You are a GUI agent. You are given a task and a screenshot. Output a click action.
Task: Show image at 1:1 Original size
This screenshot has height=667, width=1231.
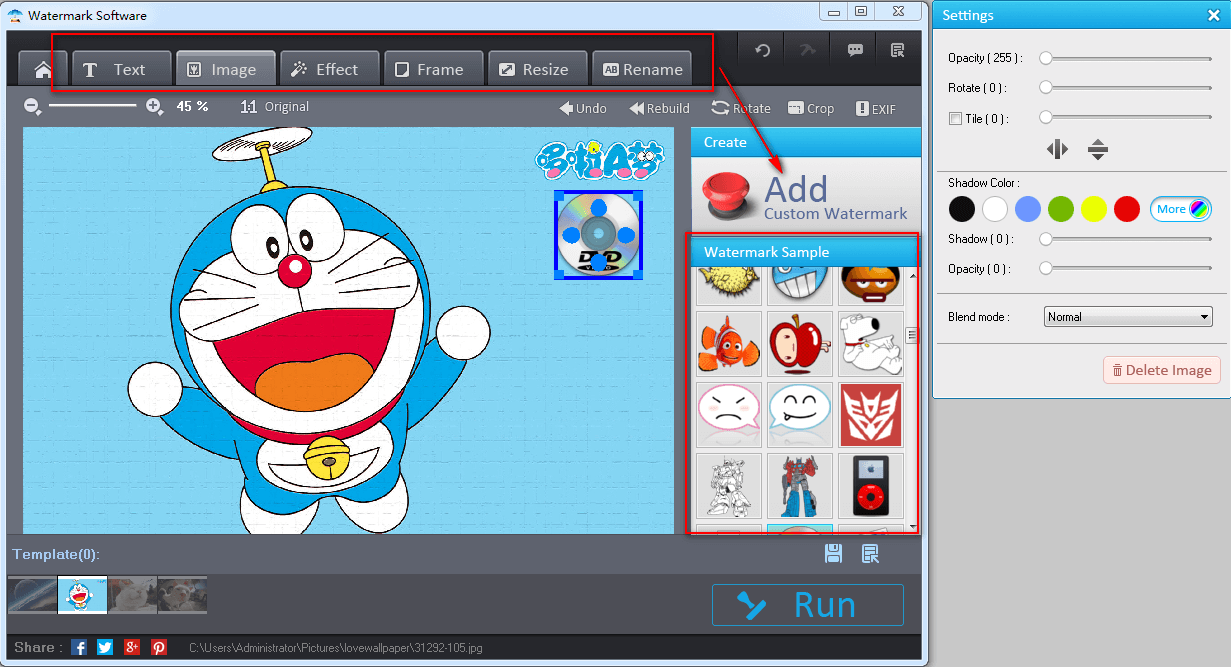[275, 106]
